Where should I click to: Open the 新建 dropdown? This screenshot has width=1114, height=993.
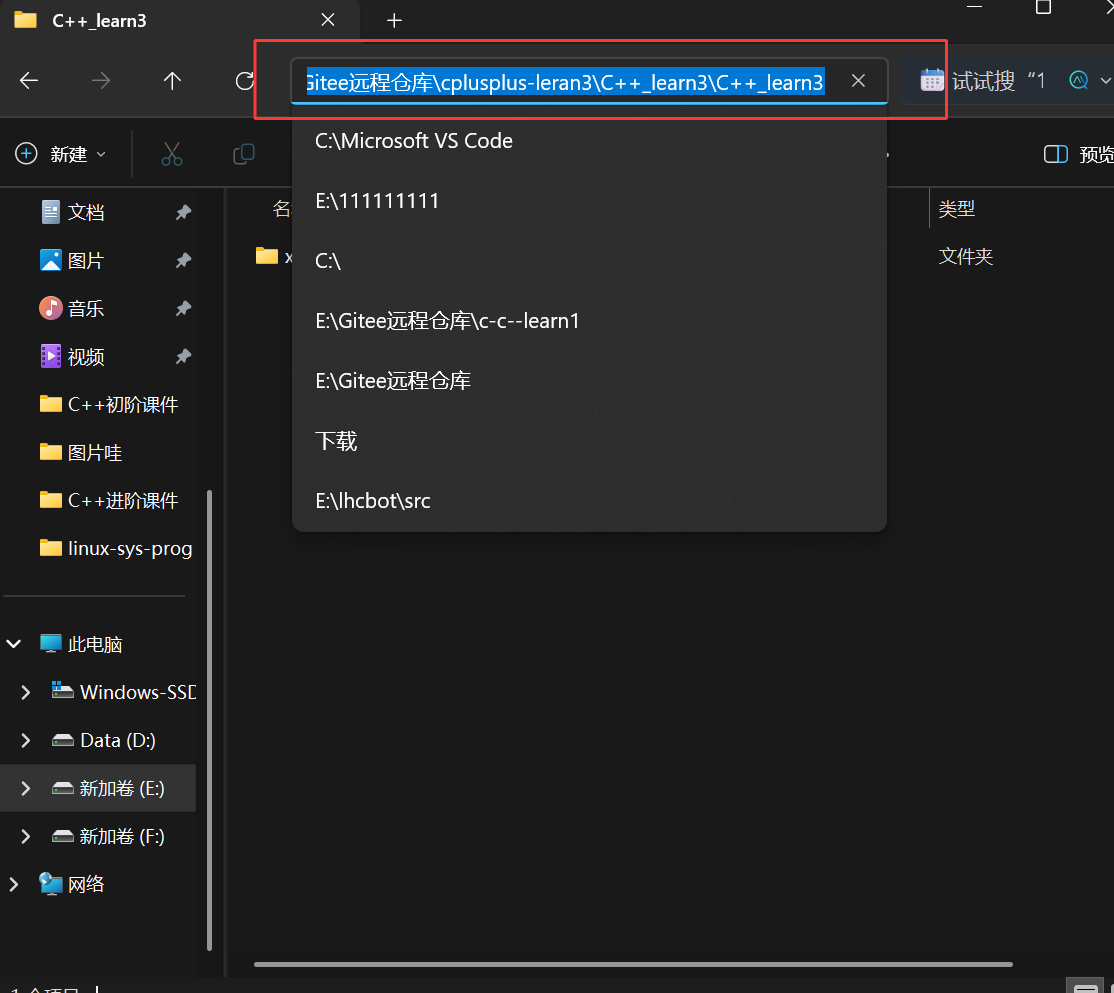61,153
